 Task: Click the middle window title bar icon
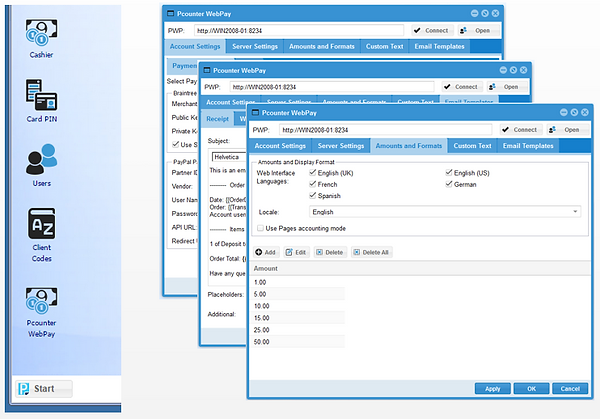tap(207, 70)
